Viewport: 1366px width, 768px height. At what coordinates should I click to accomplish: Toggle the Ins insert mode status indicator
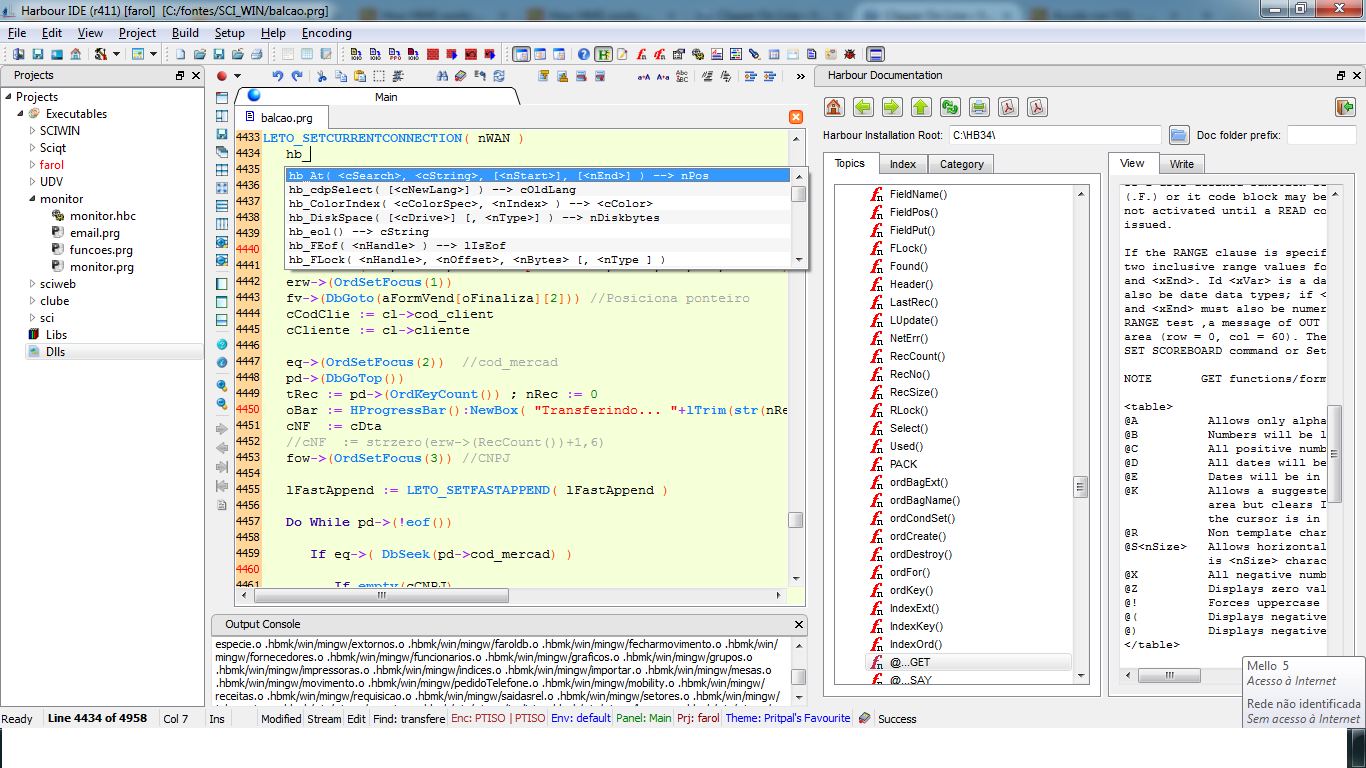(x=217, y=719)
